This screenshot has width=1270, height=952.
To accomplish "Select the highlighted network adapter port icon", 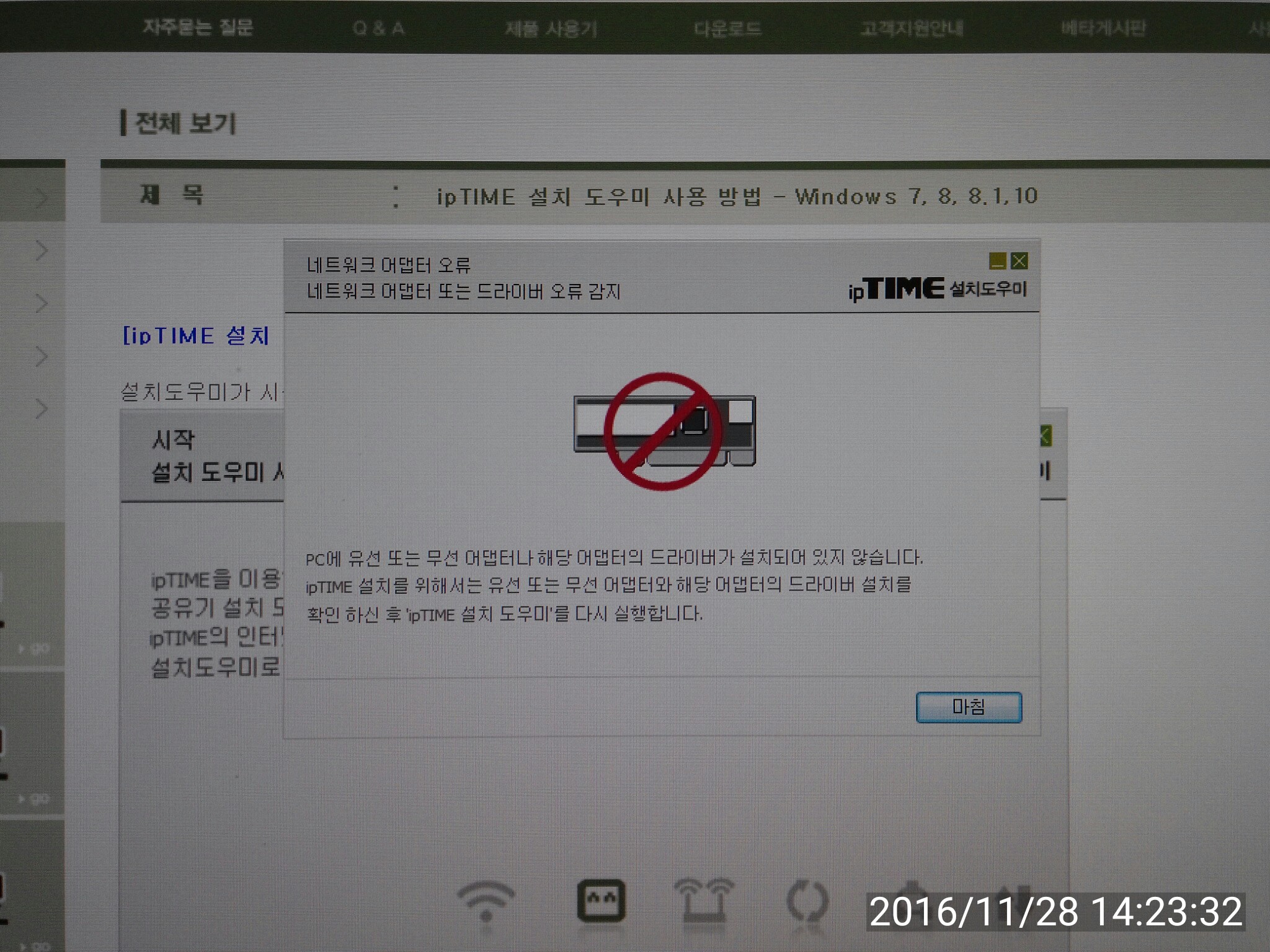I will [601, 901].
